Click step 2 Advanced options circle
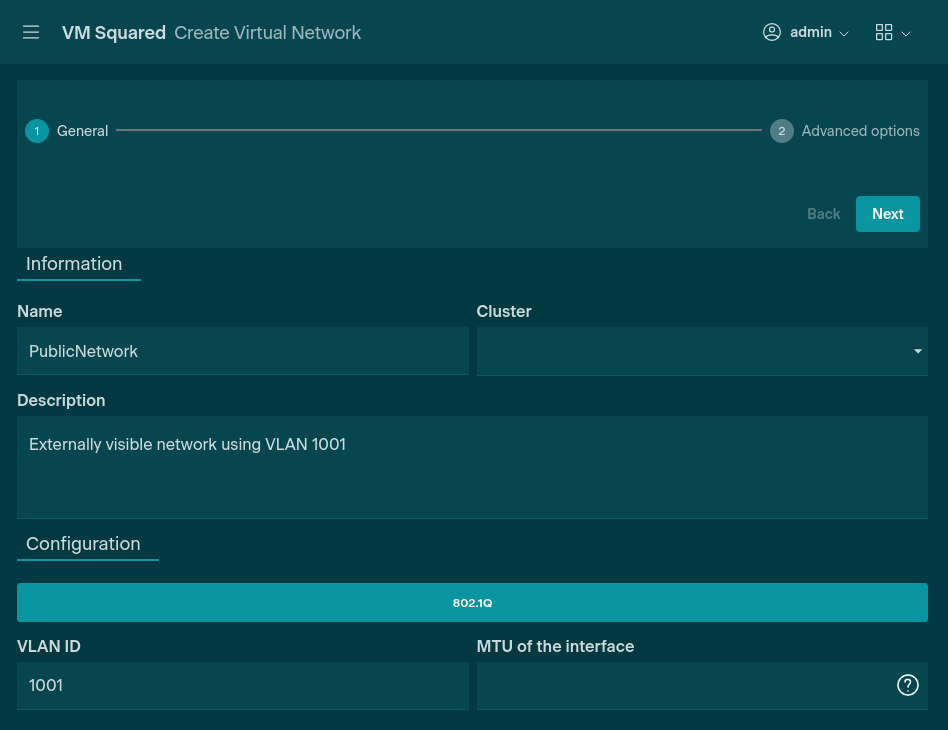 click(782, 131)
